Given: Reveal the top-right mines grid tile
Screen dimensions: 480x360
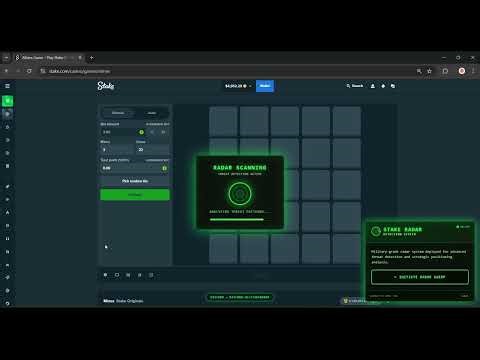Looking at the screenshot, I should [347, 121].
